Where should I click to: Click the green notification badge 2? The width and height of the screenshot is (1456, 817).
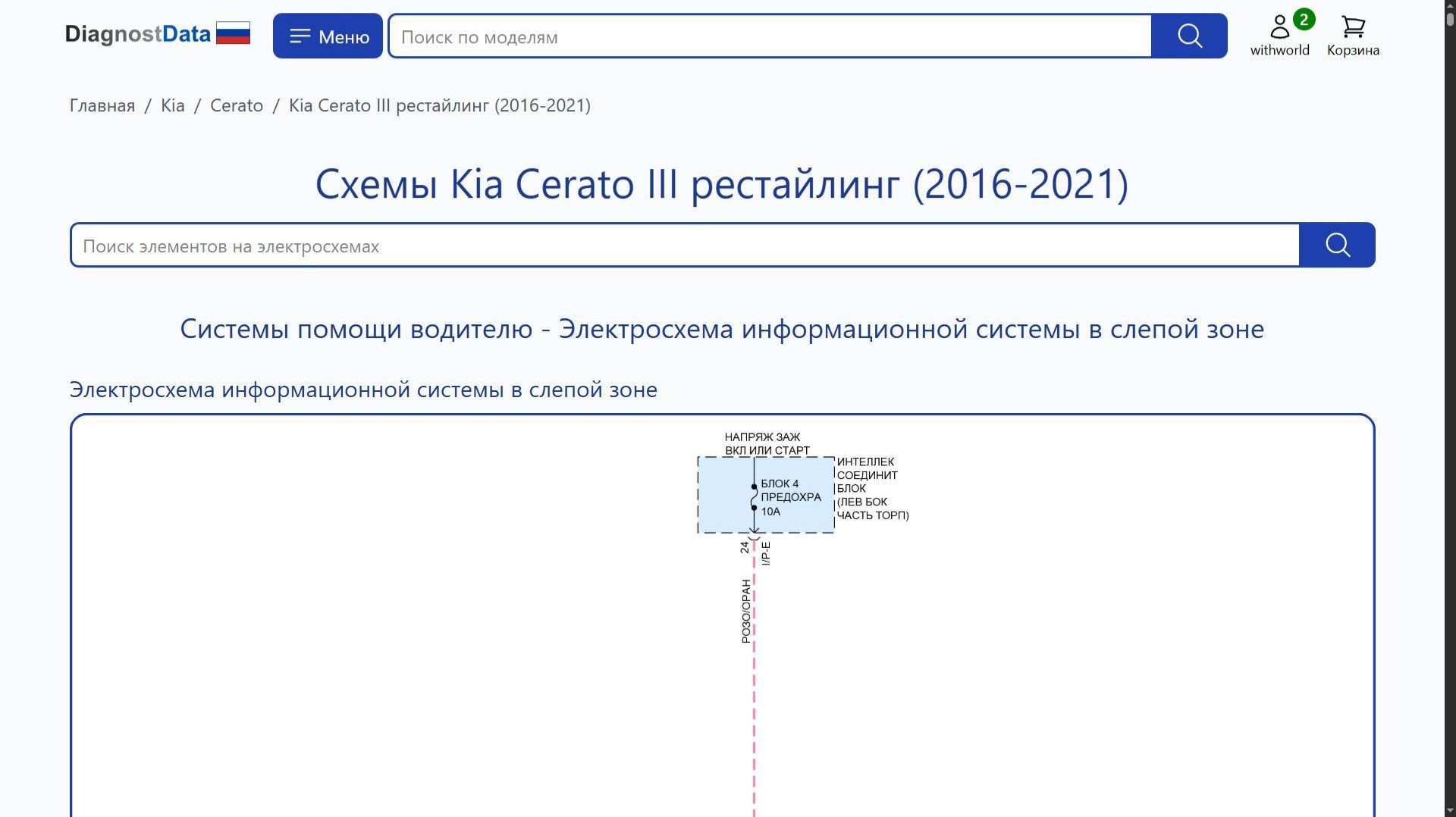(x=1304, y=19)
